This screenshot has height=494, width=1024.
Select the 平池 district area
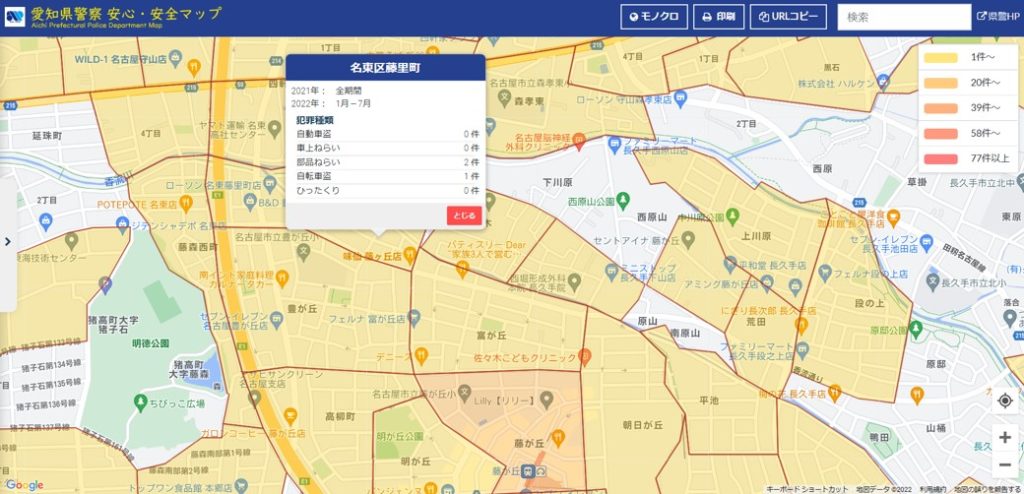pyautogui.click(x=709, y=400)
